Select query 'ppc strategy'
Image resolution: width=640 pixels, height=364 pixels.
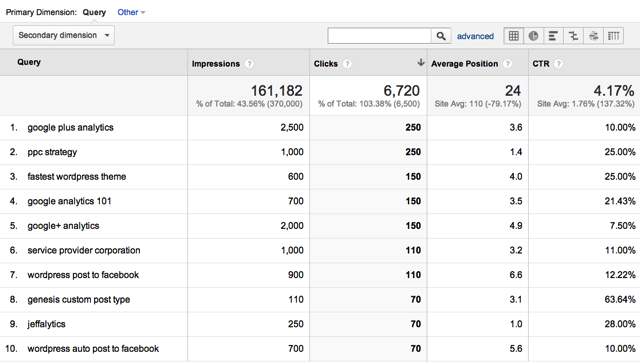(x=52, y=152)
